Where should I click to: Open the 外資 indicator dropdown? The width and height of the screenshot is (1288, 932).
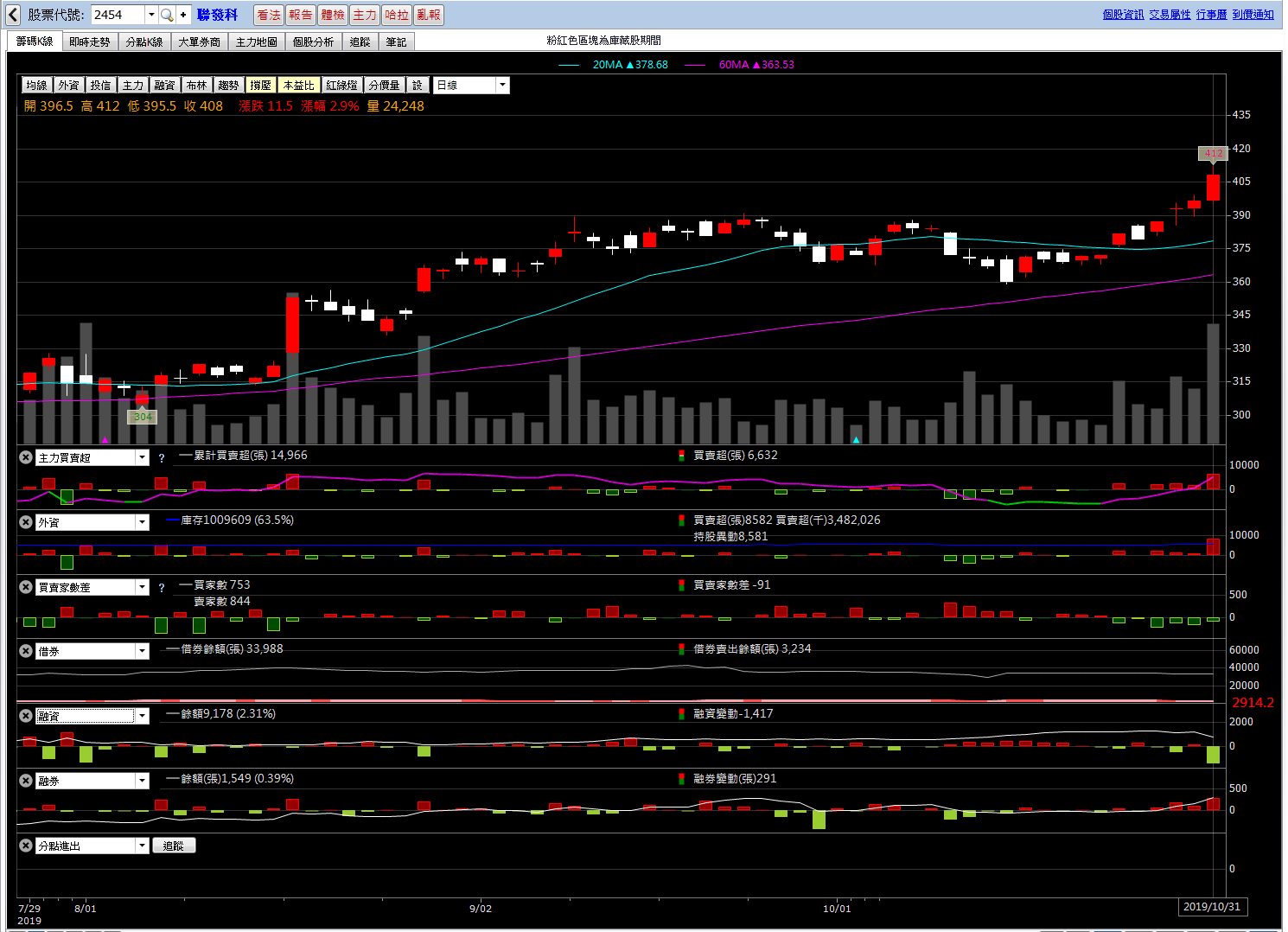[x=142, y=522]
